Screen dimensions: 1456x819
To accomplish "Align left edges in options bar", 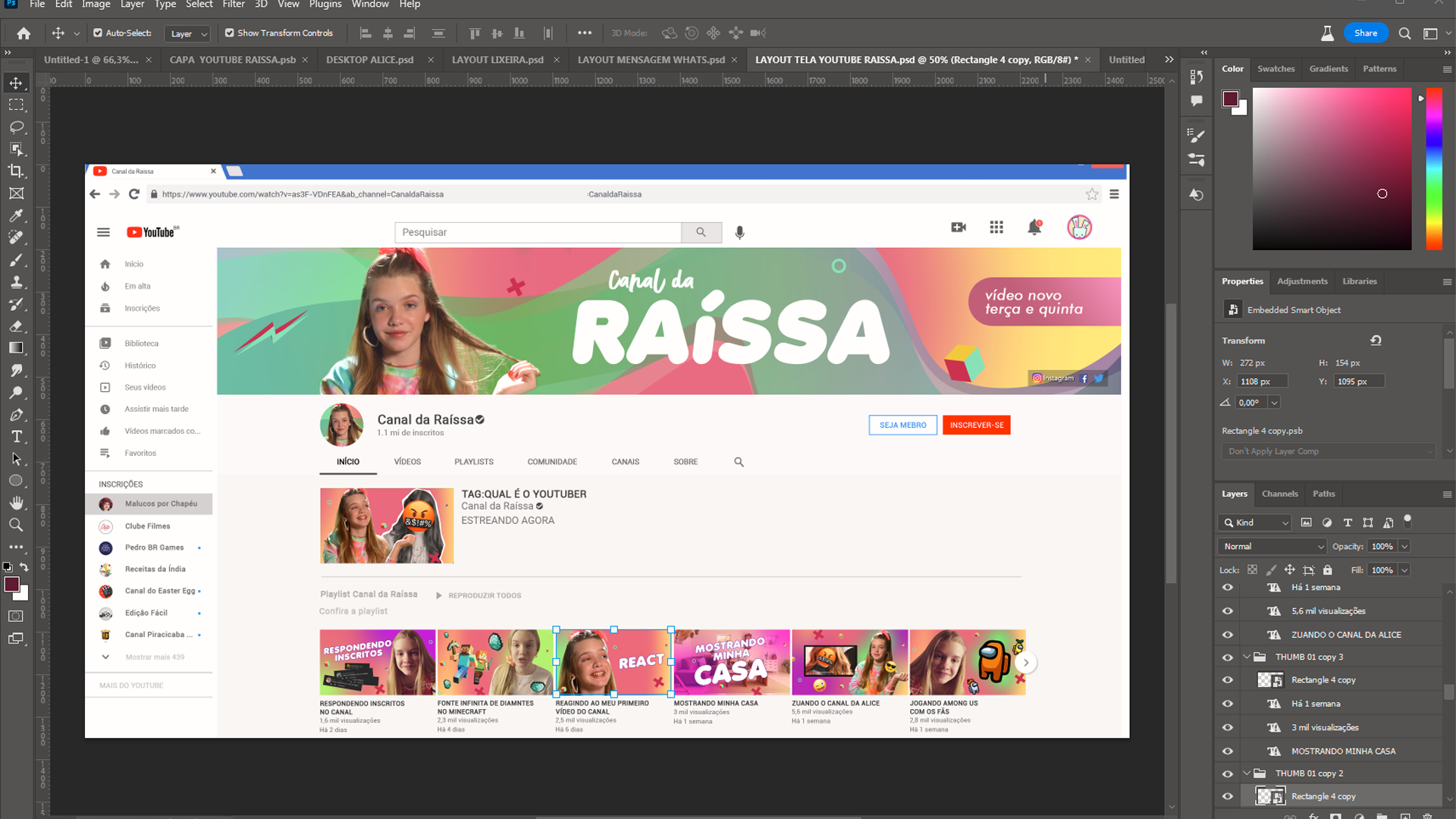I will (x=366, y=33).
